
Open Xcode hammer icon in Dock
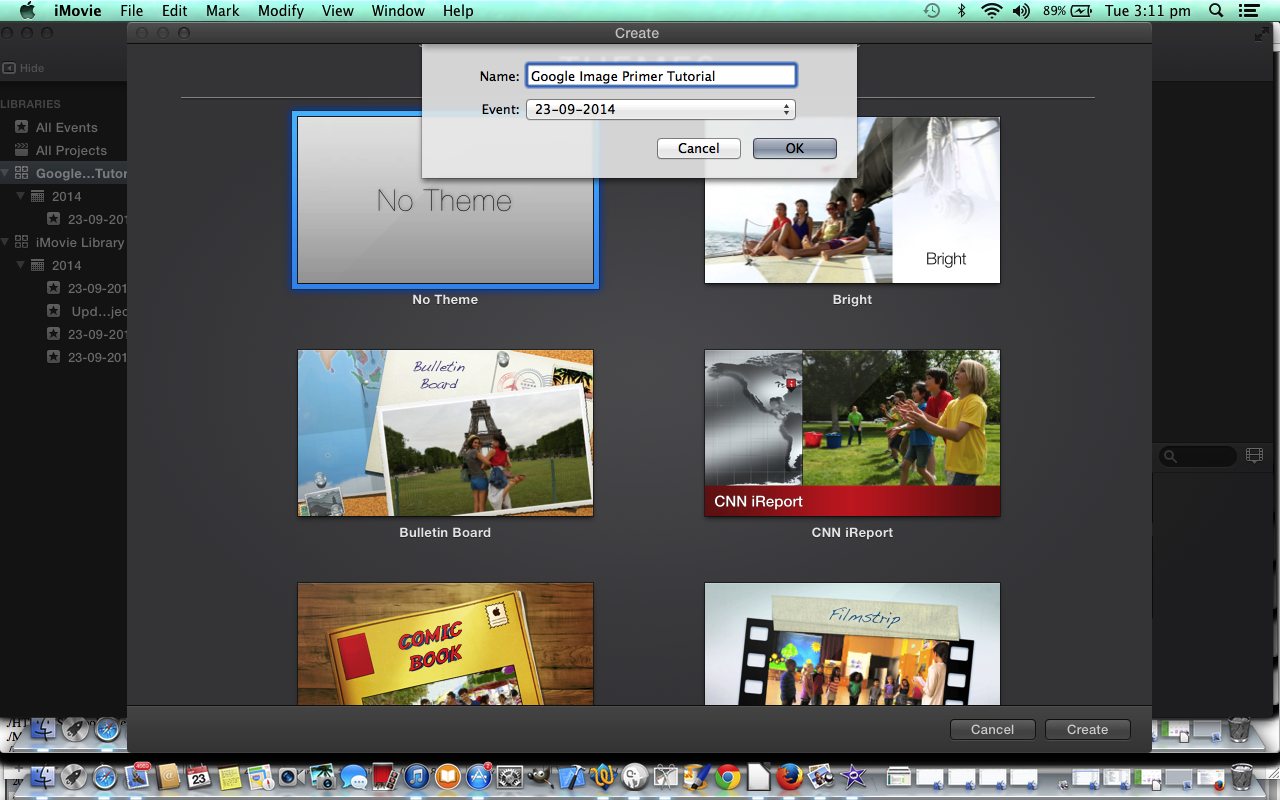(x=572, y=777)
